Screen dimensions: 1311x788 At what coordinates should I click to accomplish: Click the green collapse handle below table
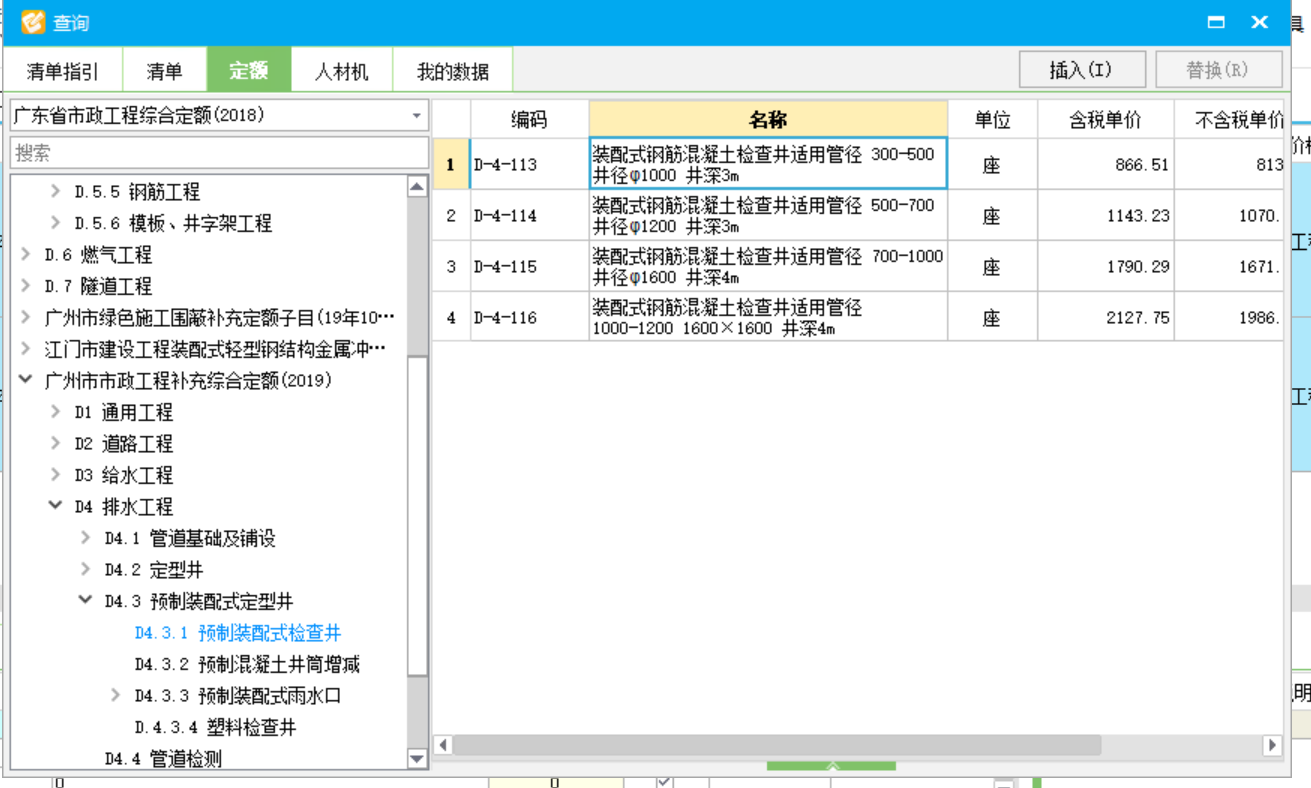tap(831, 766)
